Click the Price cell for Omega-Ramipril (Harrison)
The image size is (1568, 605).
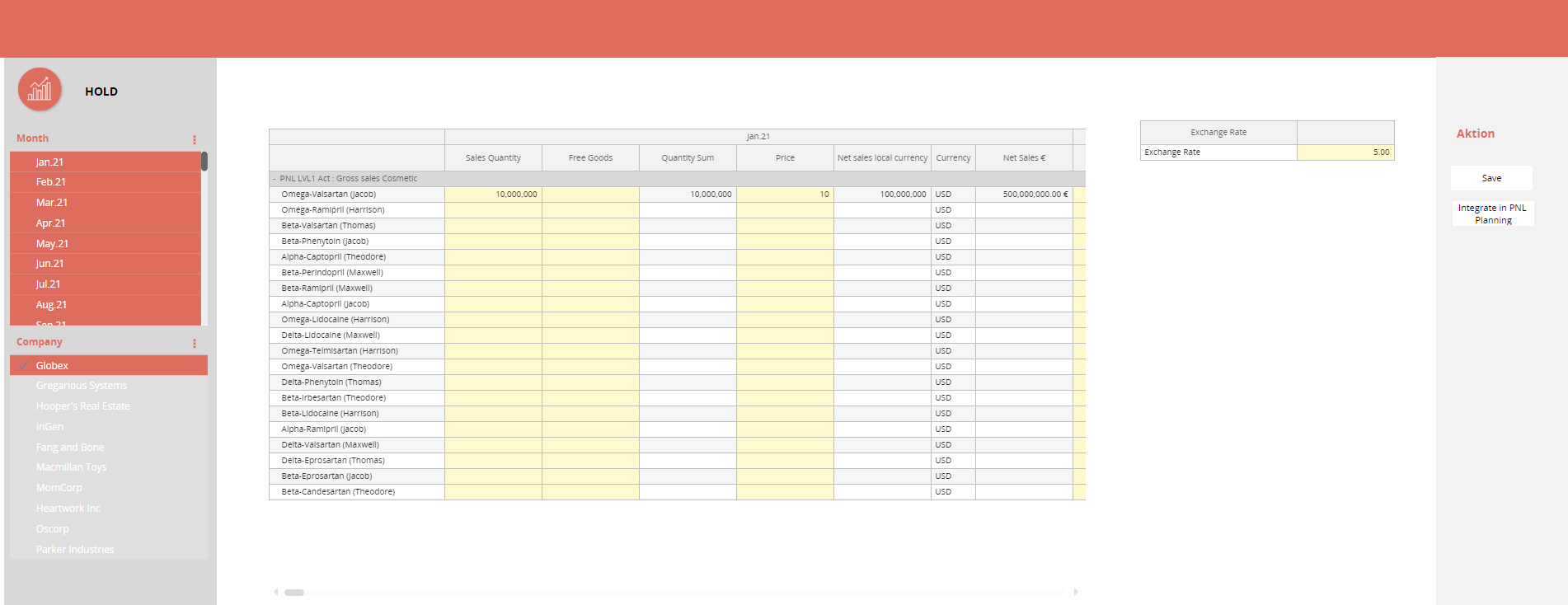[x=785, y=210]
